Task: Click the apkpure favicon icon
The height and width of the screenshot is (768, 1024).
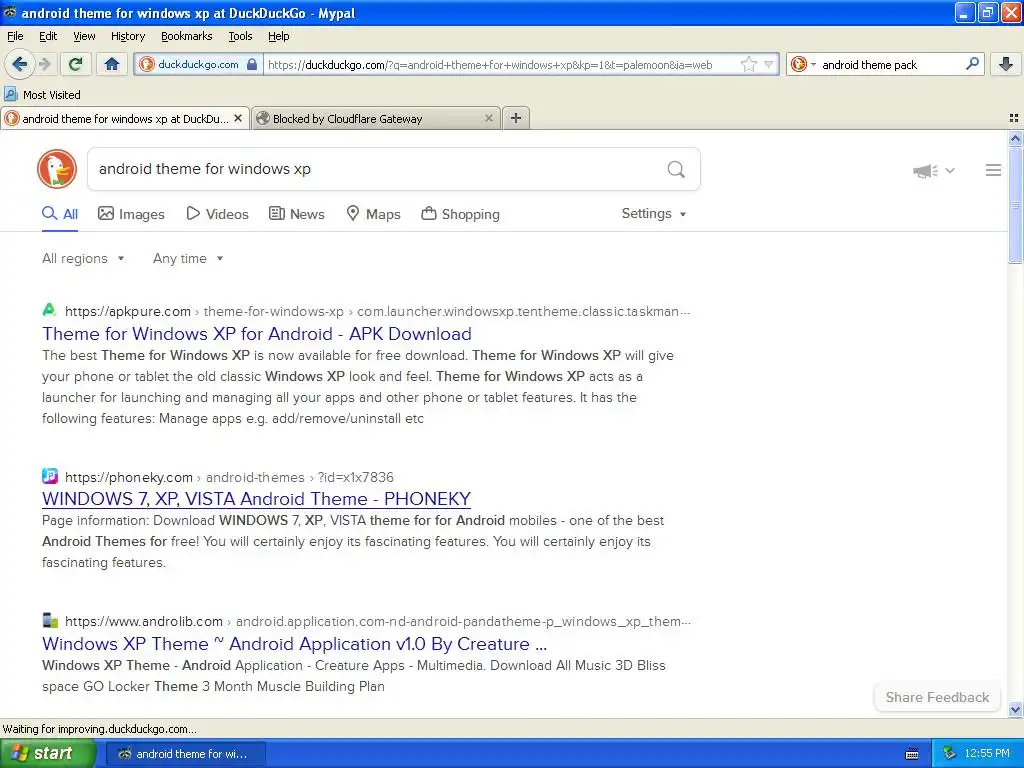Action: [x=49, y=310]
